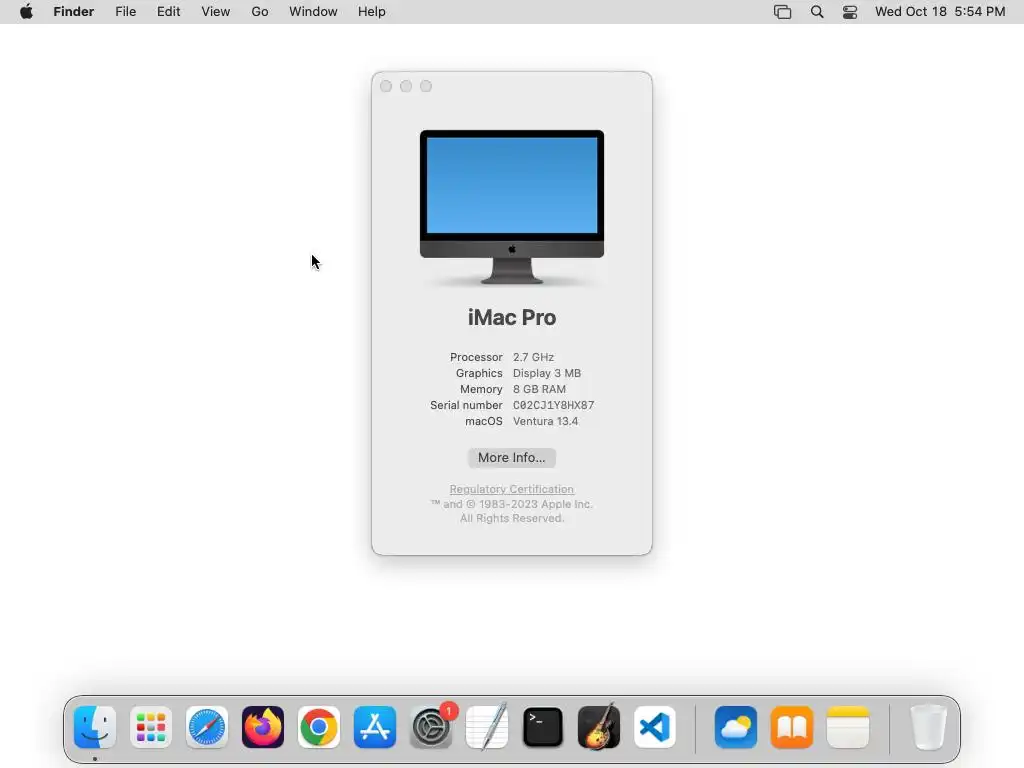Open Finder from the Dock

(x=95, y=727)
